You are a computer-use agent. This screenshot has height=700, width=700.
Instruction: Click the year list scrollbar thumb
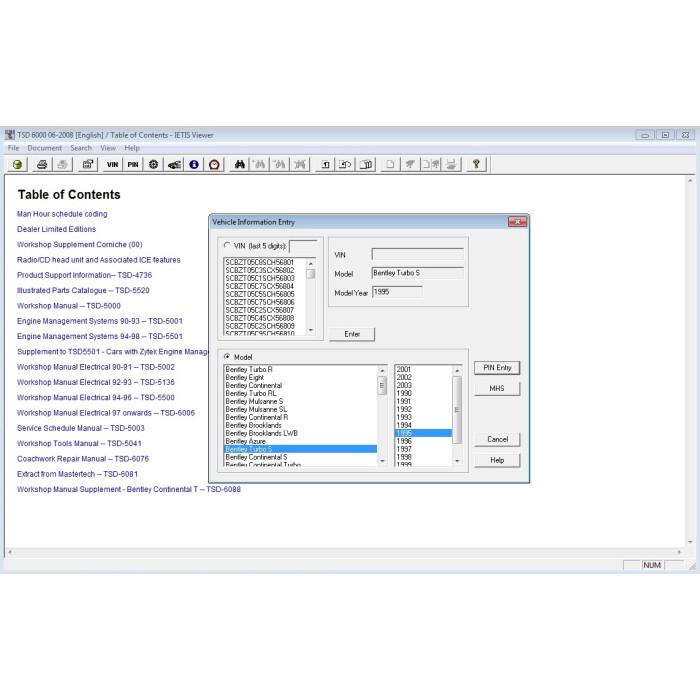(x=457, y=410)
